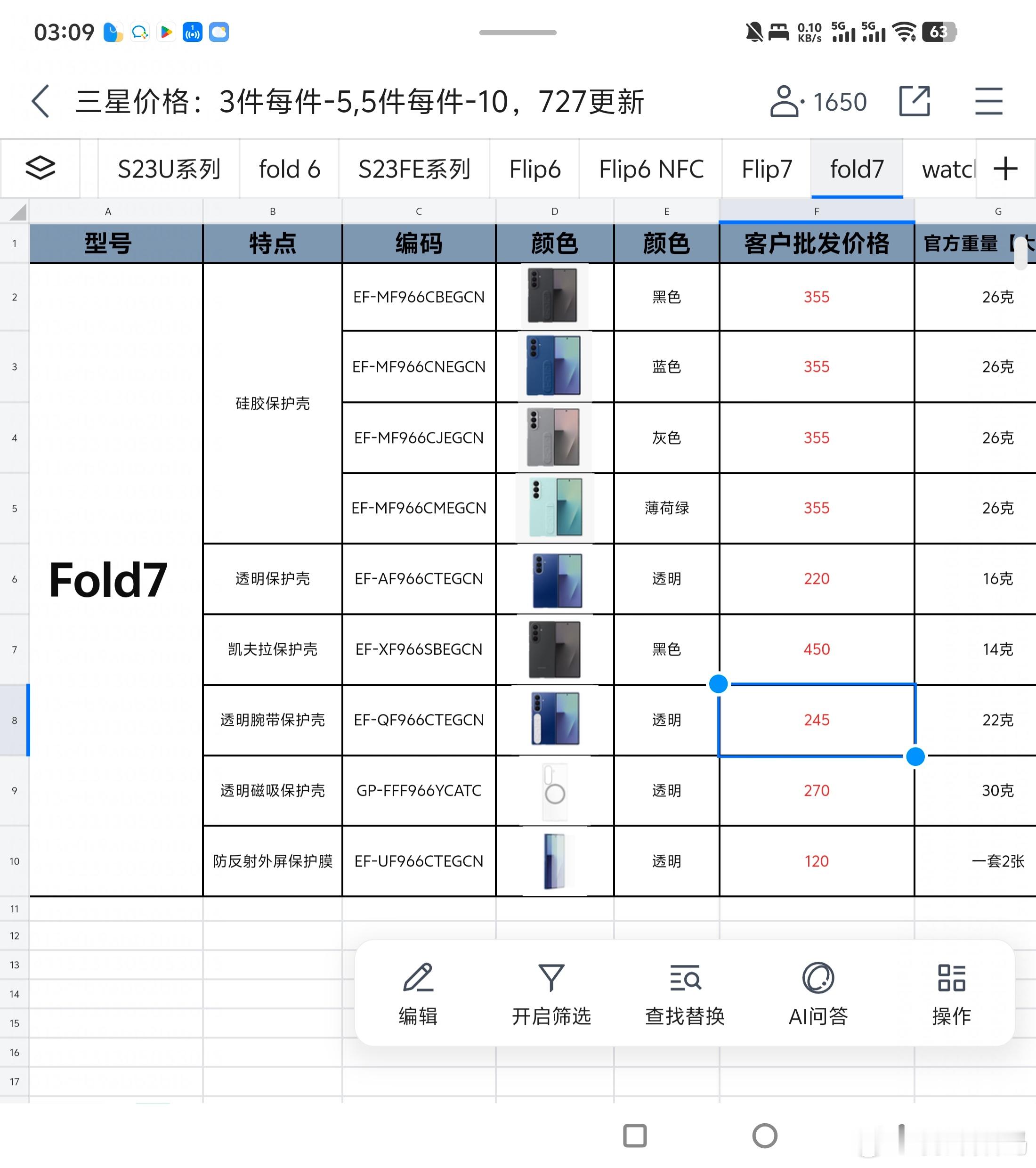Open the sheet list layers icon
The image size is (1036, 1168).
(40, 168)
